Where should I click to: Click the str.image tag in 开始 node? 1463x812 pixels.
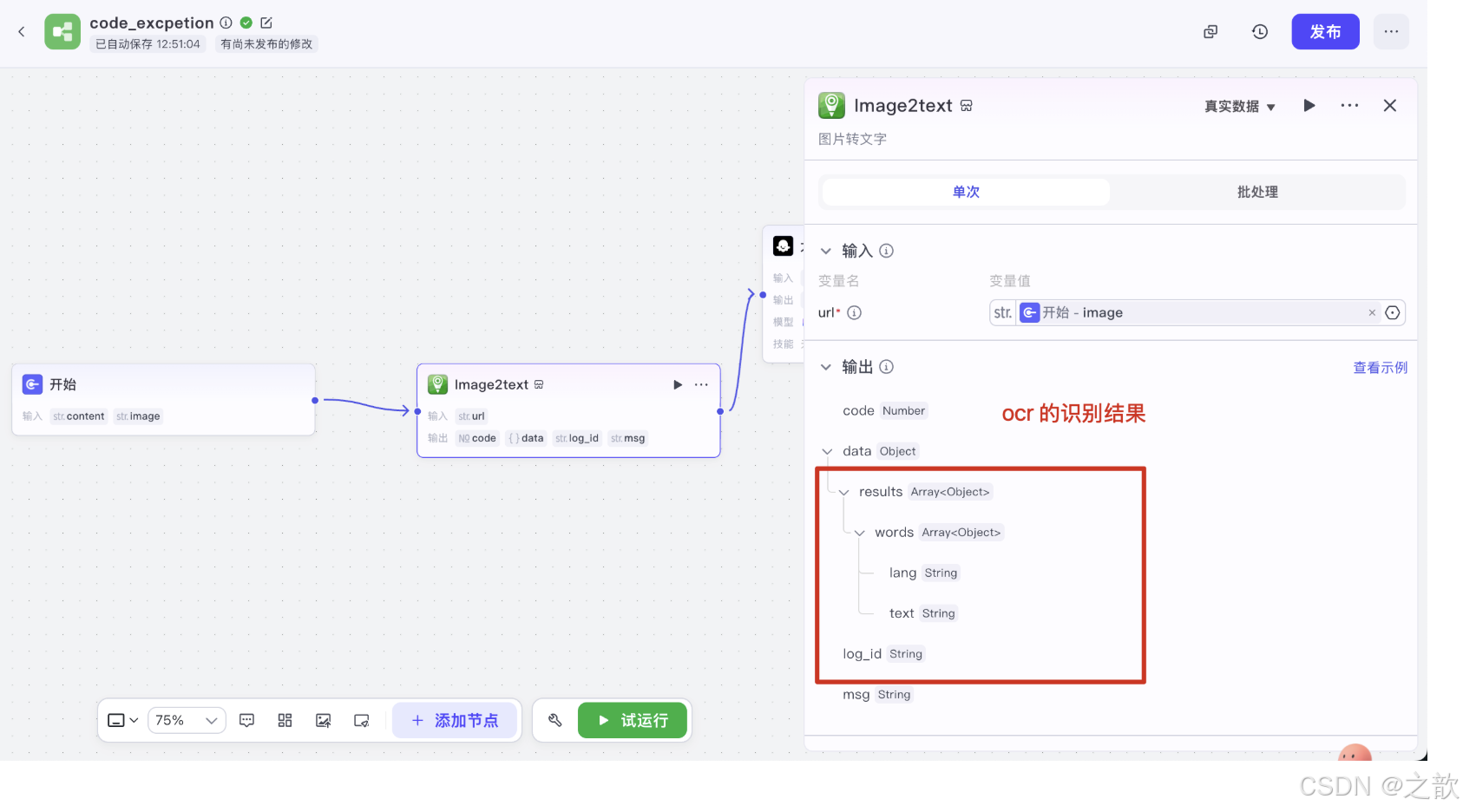138,416
